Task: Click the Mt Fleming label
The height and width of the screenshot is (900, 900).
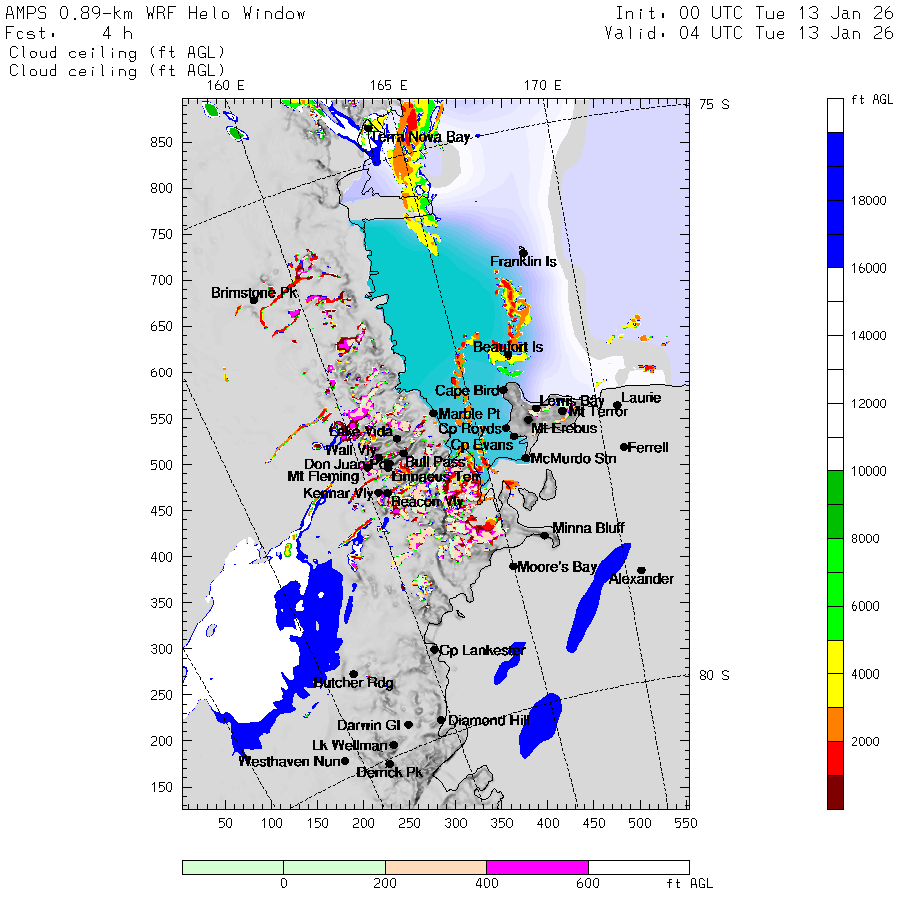Action: point(323,476)
